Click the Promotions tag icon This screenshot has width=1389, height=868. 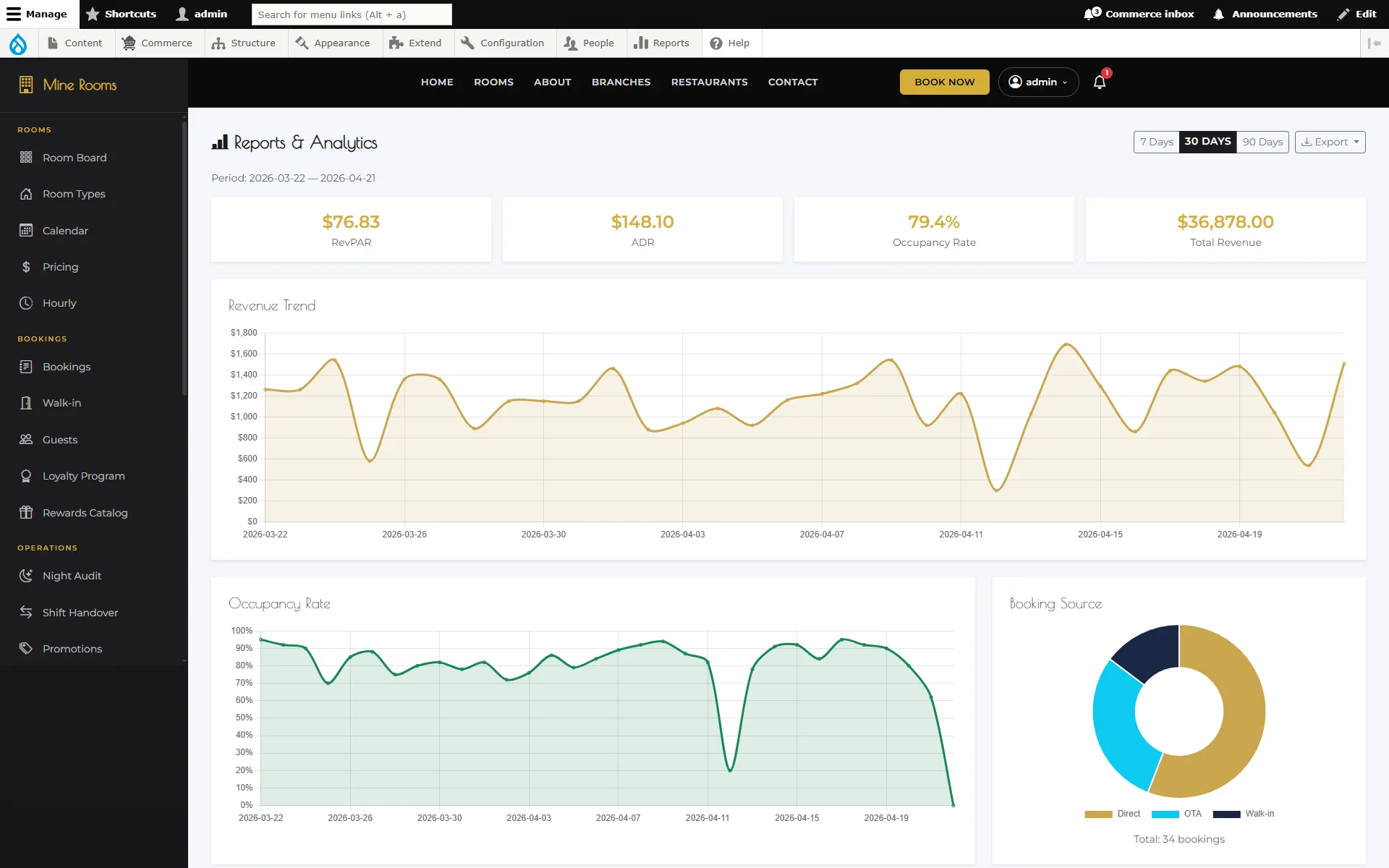click(x=26, y=649)
